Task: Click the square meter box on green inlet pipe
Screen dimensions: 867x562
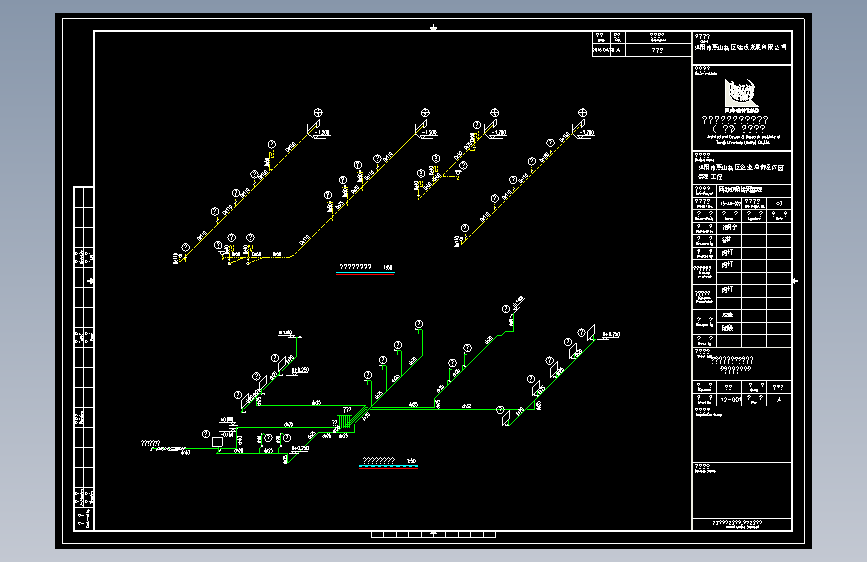Action: coord(217,442)
